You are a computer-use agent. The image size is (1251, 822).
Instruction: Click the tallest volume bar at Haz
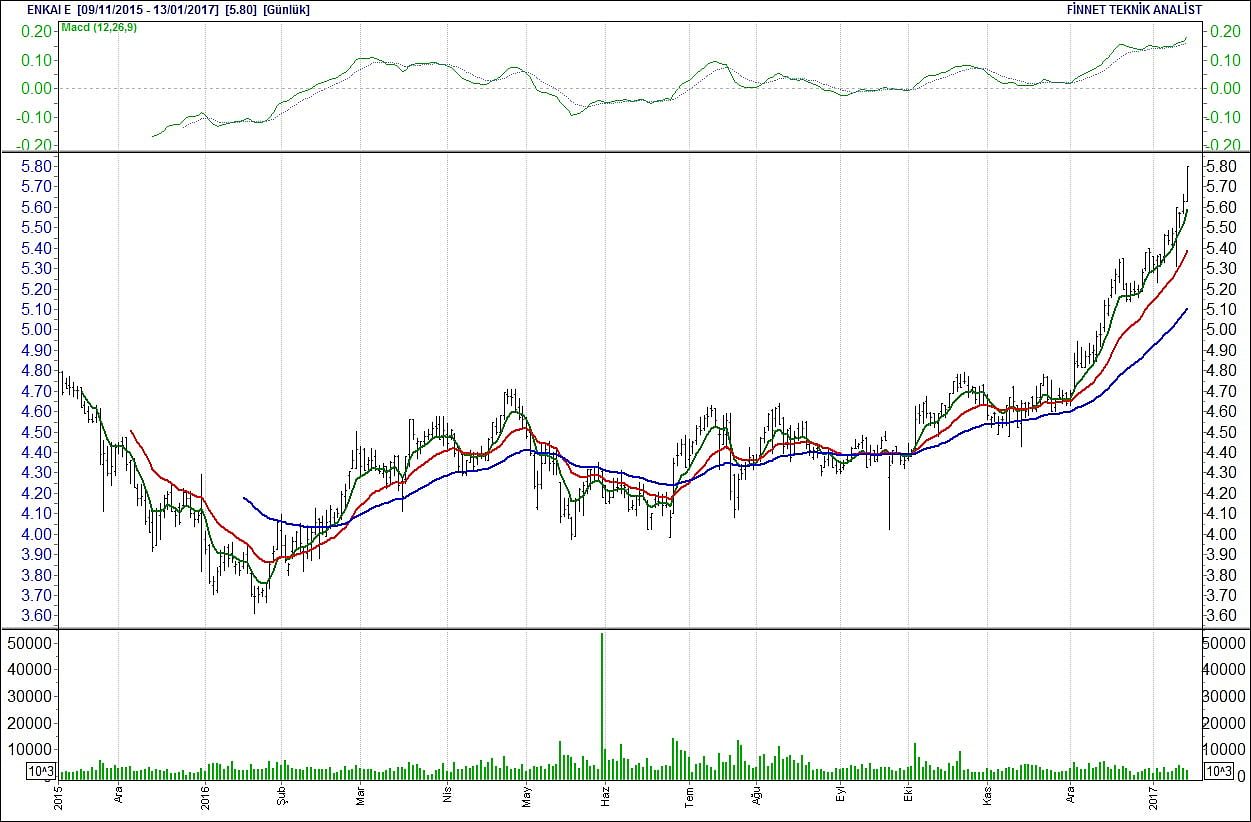point(602,700)
